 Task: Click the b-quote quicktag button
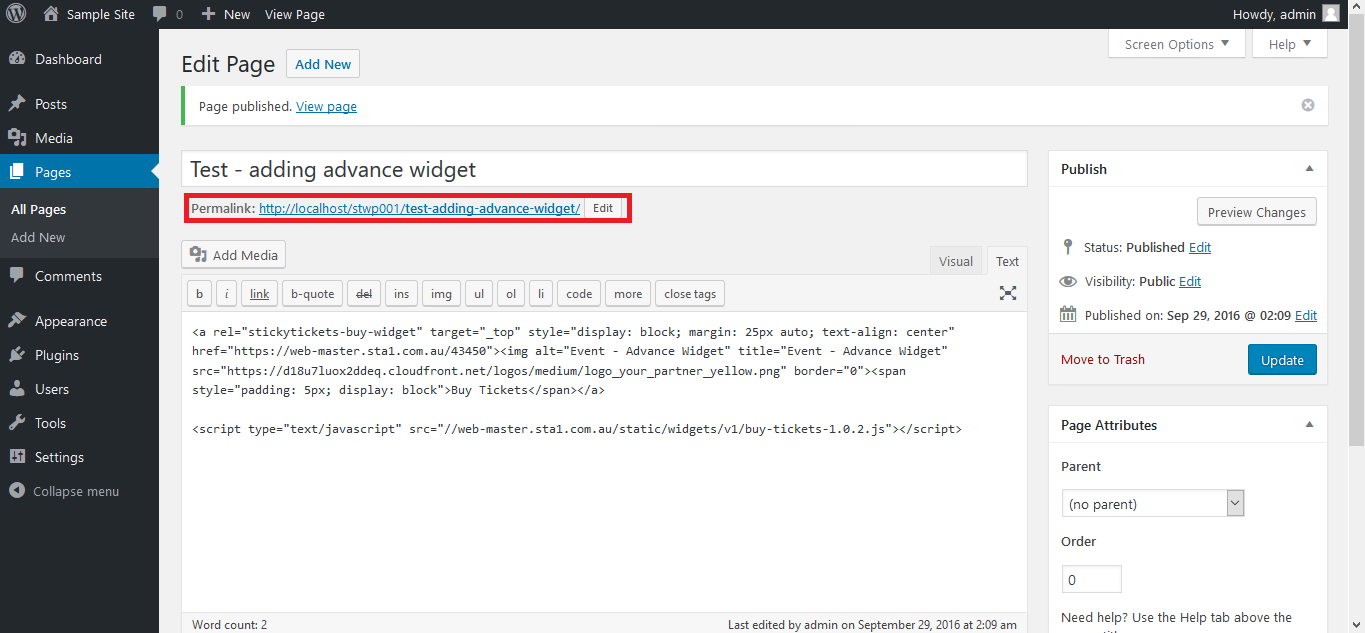[312, 293]
